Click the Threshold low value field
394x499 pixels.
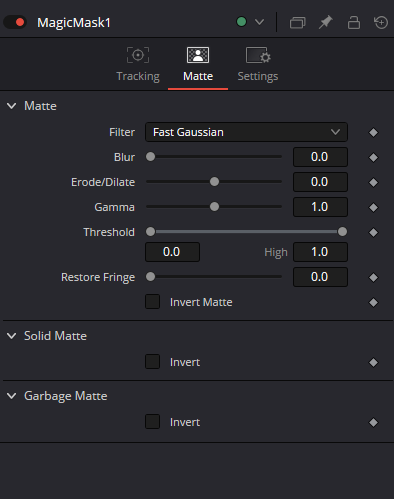click(x=172, y=252)
